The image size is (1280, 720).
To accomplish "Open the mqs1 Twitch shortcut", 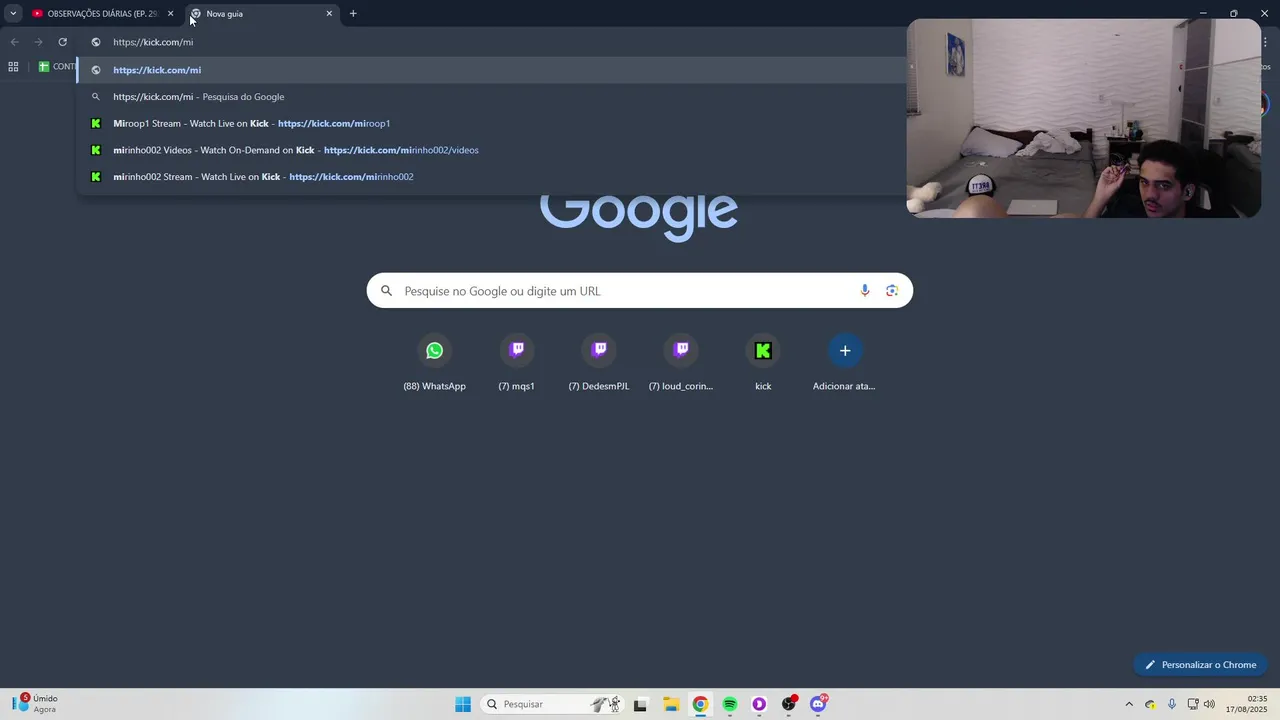I will point(517,363).
